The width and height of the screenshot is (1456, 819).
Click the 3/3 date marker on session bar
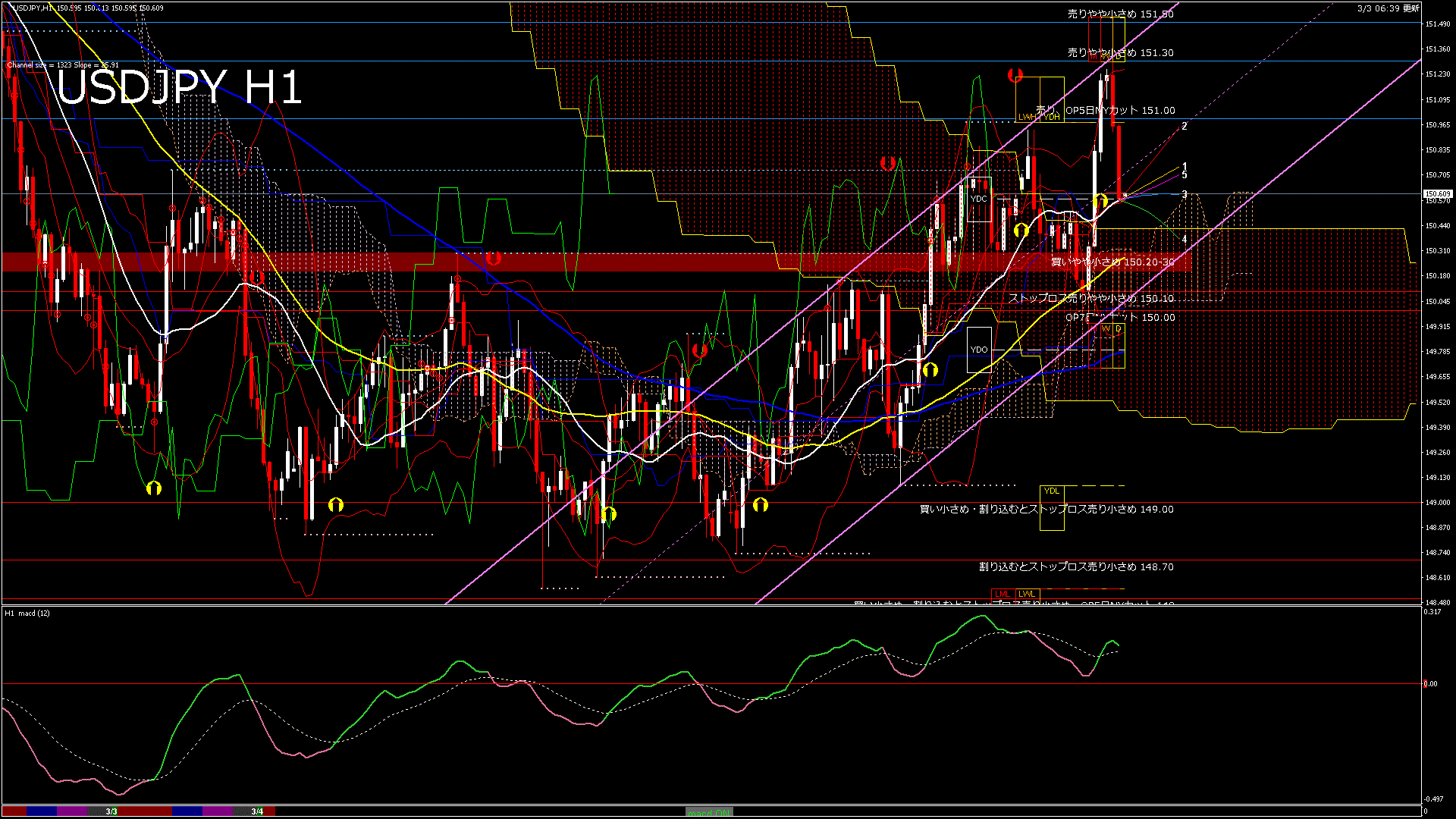coord(111,811)
